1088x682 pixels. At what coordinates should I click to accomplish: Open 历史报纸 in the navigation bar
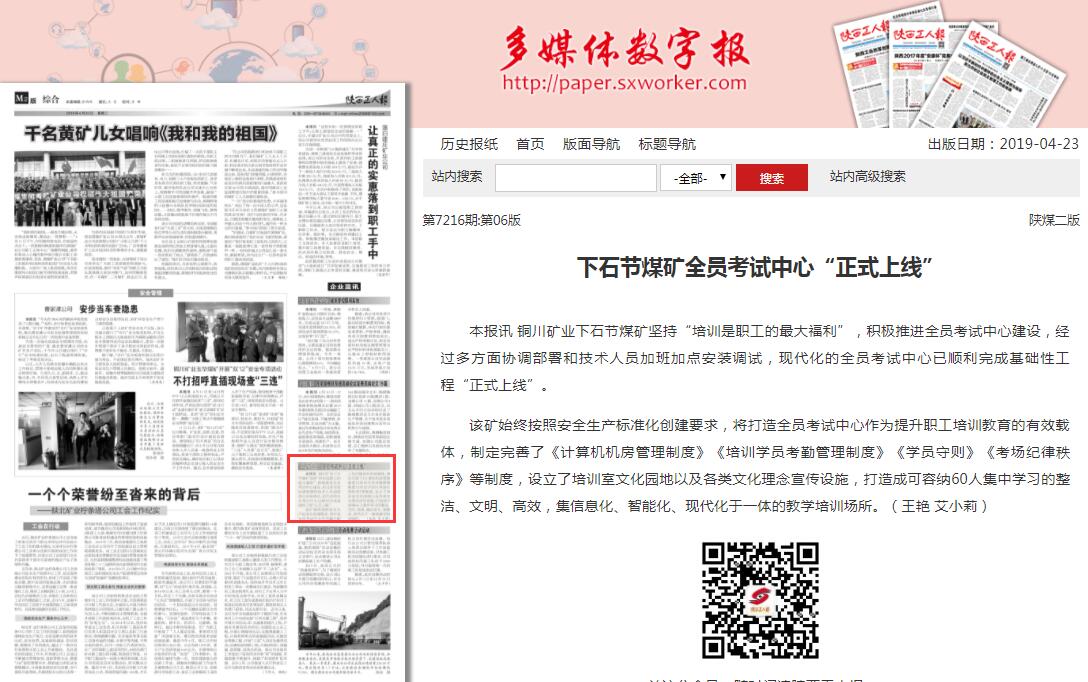click(469, 144)
